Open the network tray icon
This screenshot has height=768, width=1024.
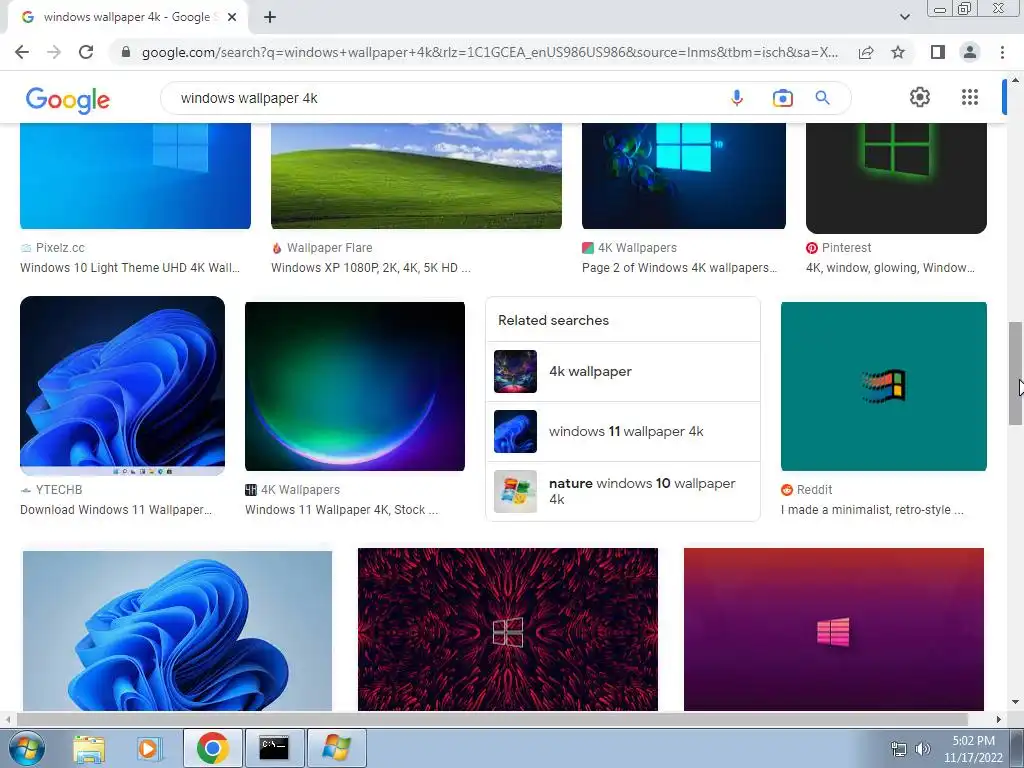tap(899, 749)
